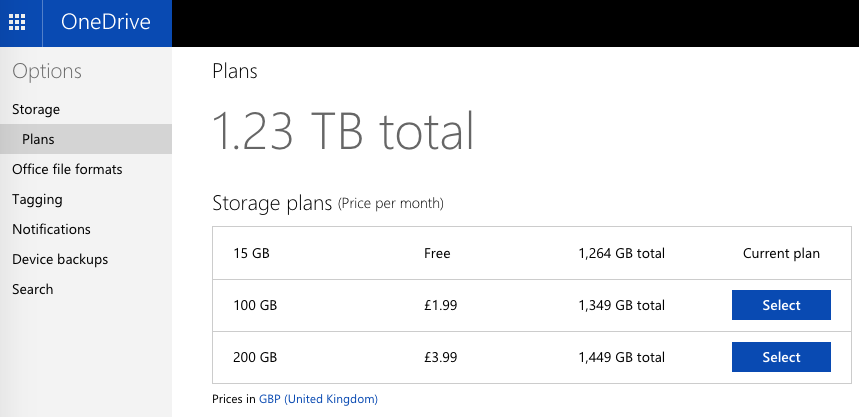Click the 1.23 TB total heading

coord(343,130)
